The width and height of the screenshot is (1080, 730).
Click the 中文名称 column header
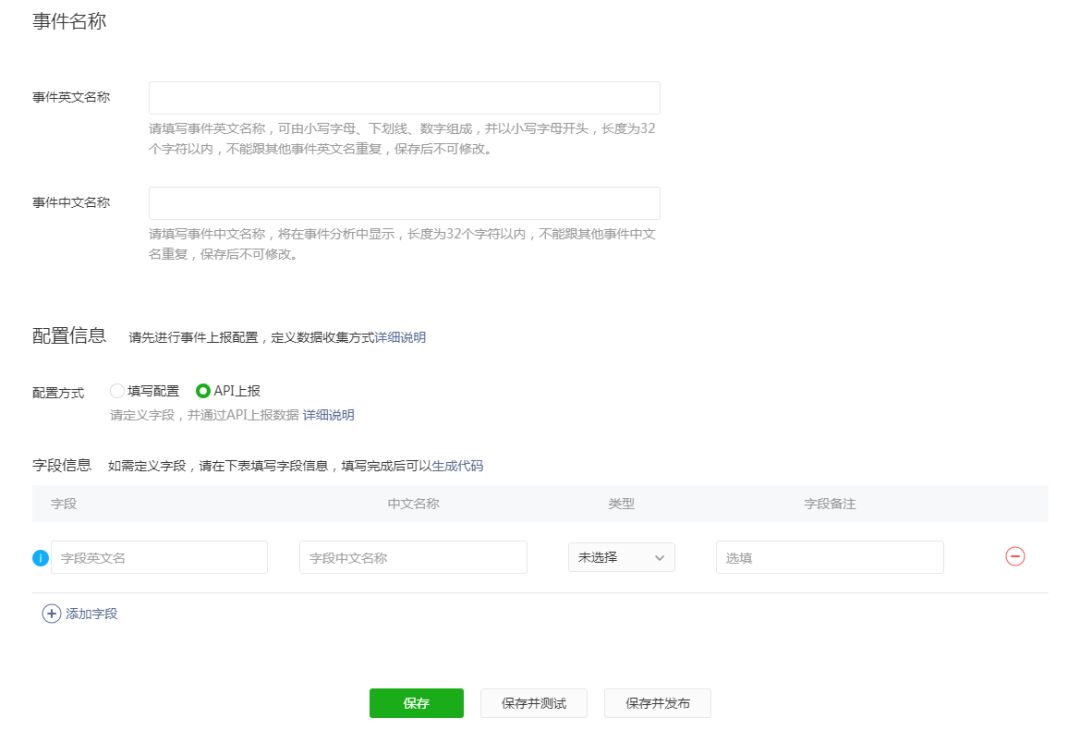[413, 504]
